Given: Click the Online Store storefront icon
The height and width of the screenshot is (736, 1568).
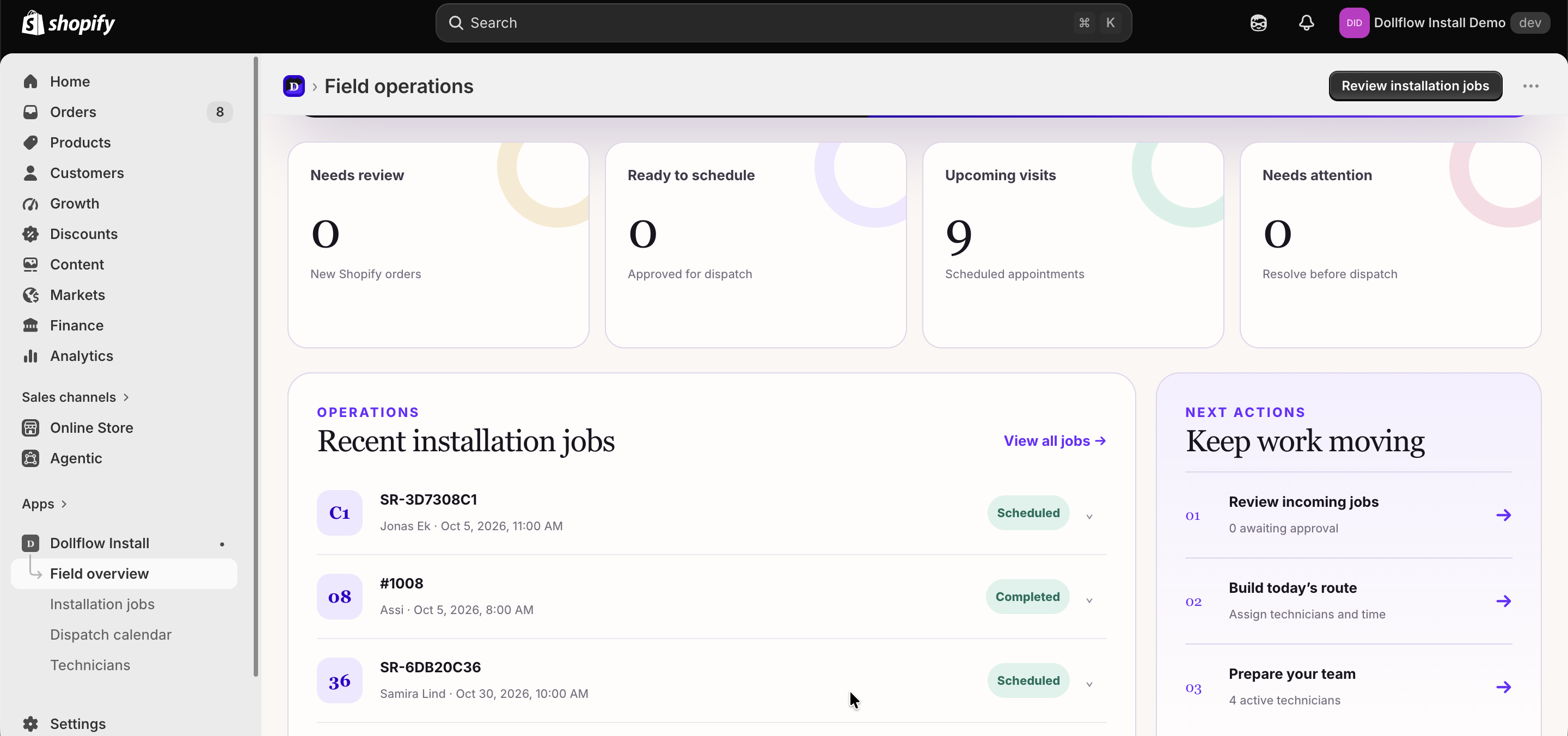Looking at the screenshot, I should click(x=30, y=428).
